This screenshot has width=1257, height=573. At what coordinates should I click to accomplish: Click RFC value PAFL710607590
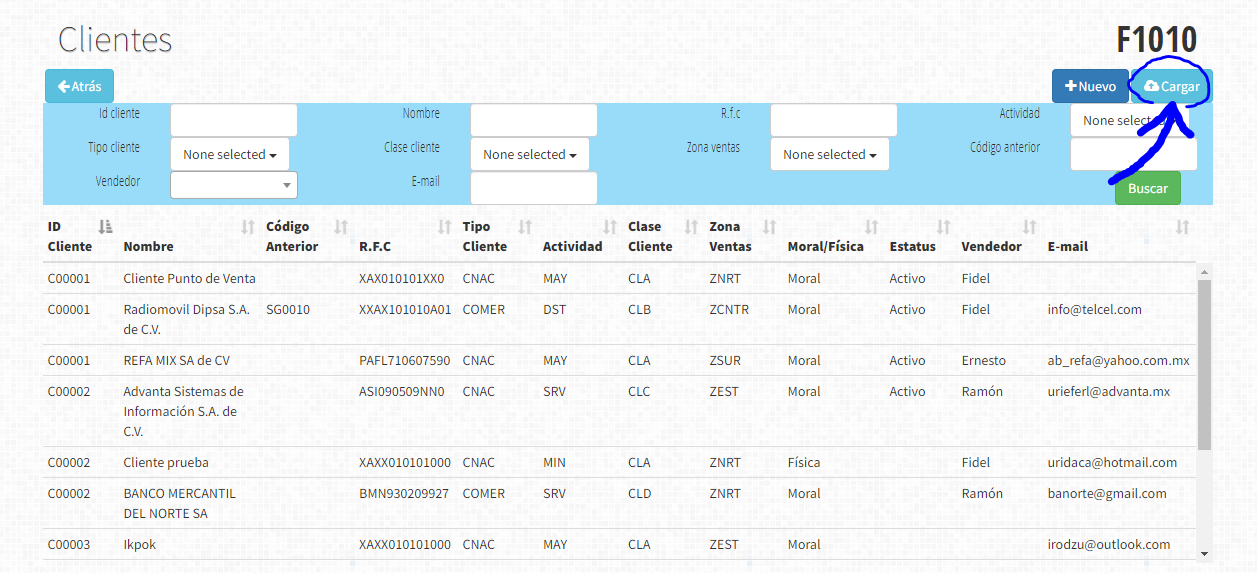pos(405,360)
